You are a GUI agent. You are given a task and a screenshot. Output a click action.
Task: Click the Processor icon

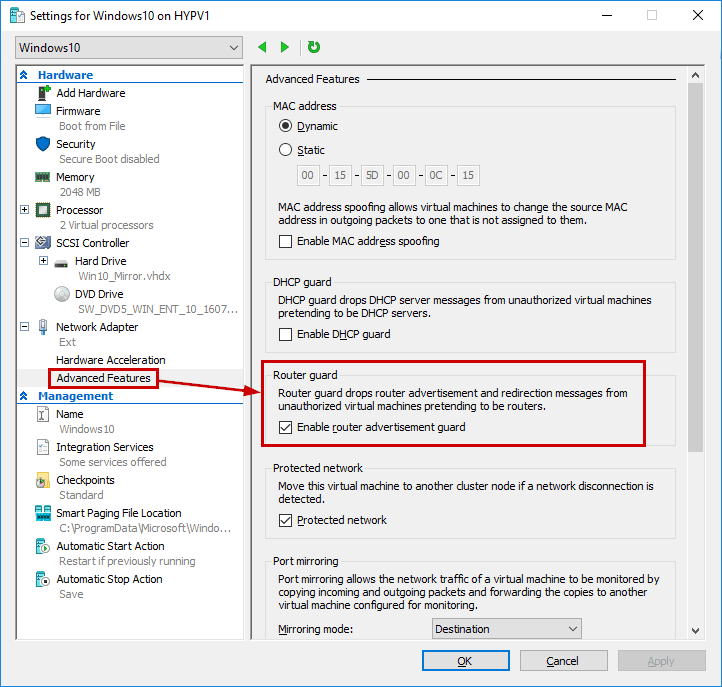(43, 210)
